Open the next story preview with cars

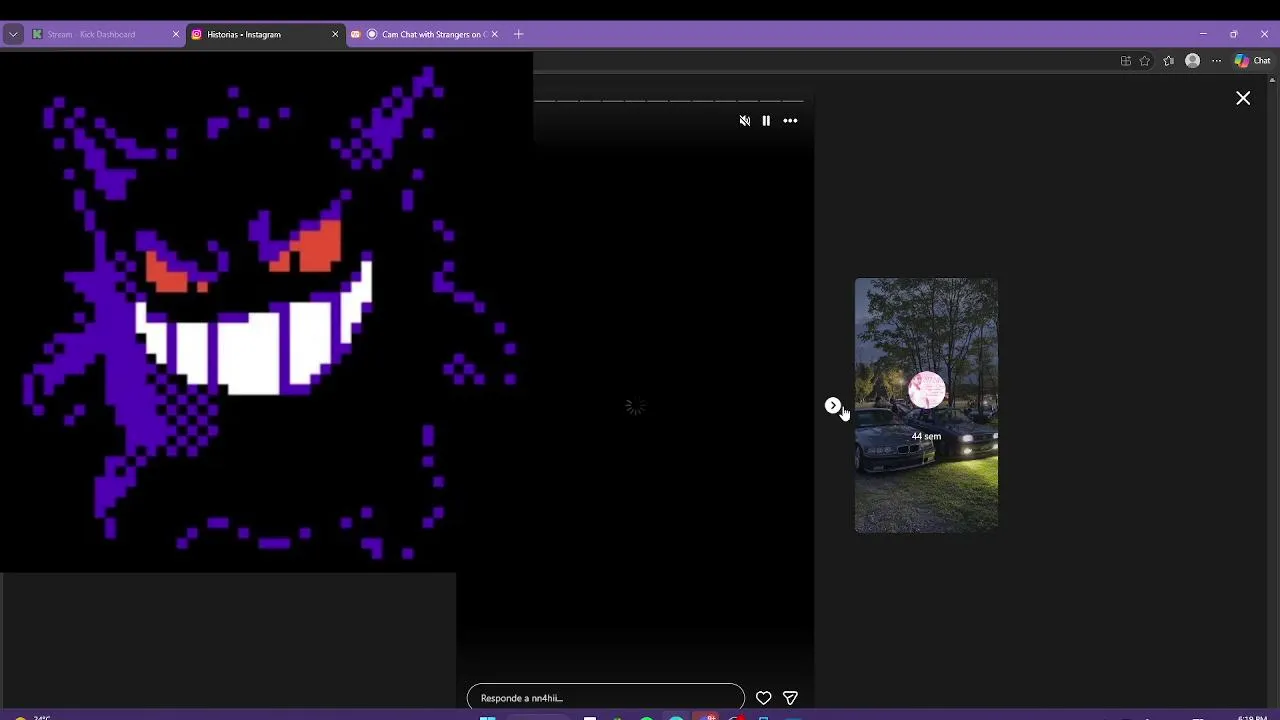[926, 405]
